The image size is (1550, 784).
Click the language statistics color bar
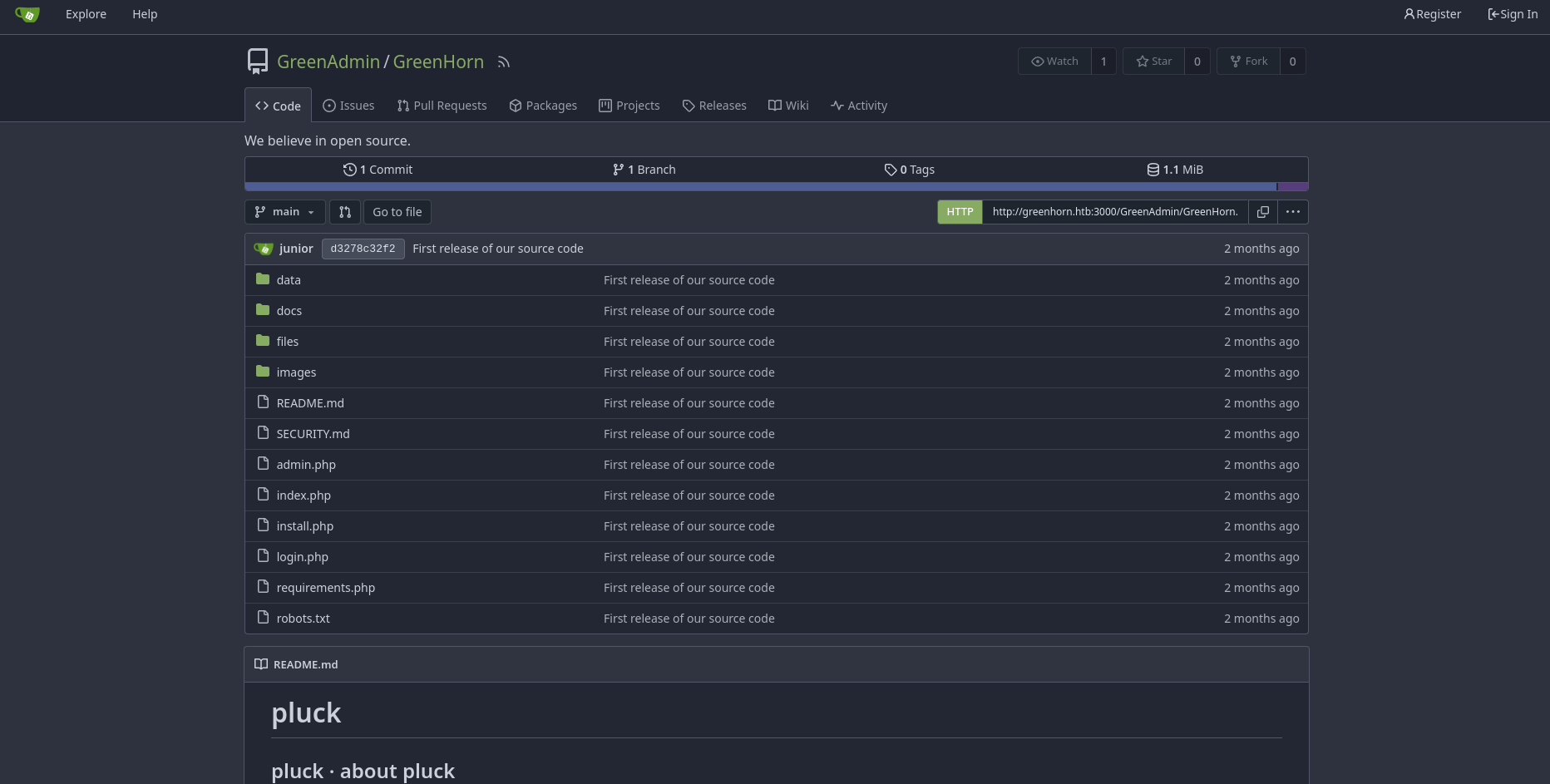point(777,187)
